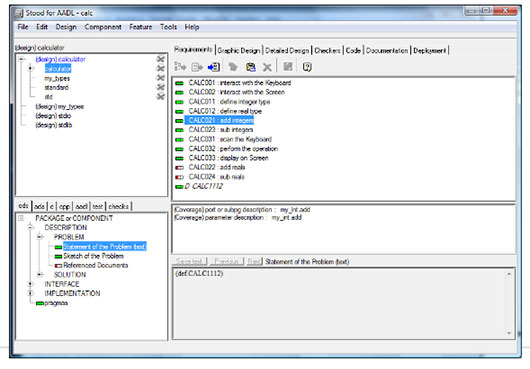Switch to the Checkers tab
This screenshot has height=369, width=530.
327,51
